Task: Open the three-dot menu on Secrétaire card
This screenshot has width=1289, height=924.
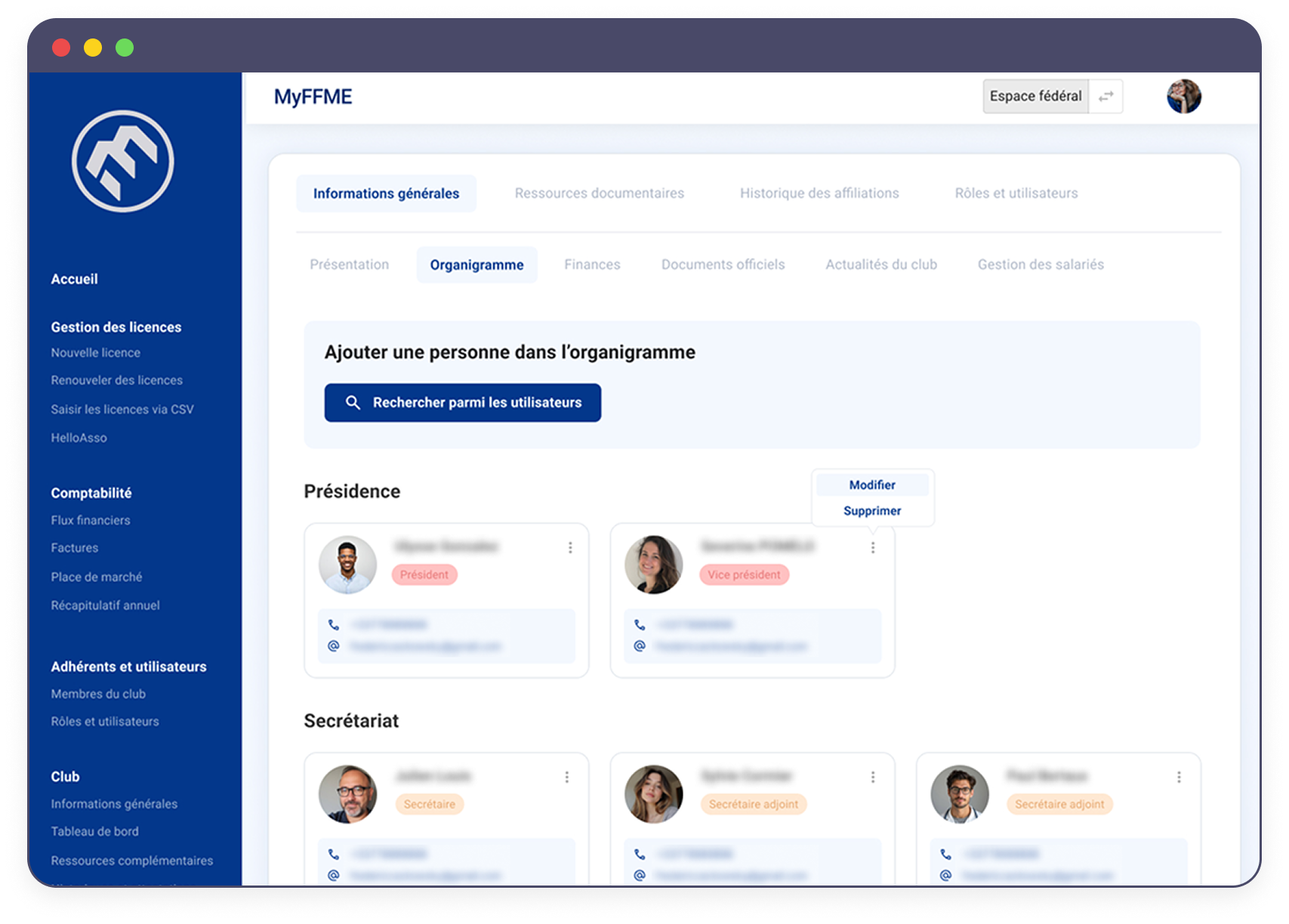Action: [567, 777]
